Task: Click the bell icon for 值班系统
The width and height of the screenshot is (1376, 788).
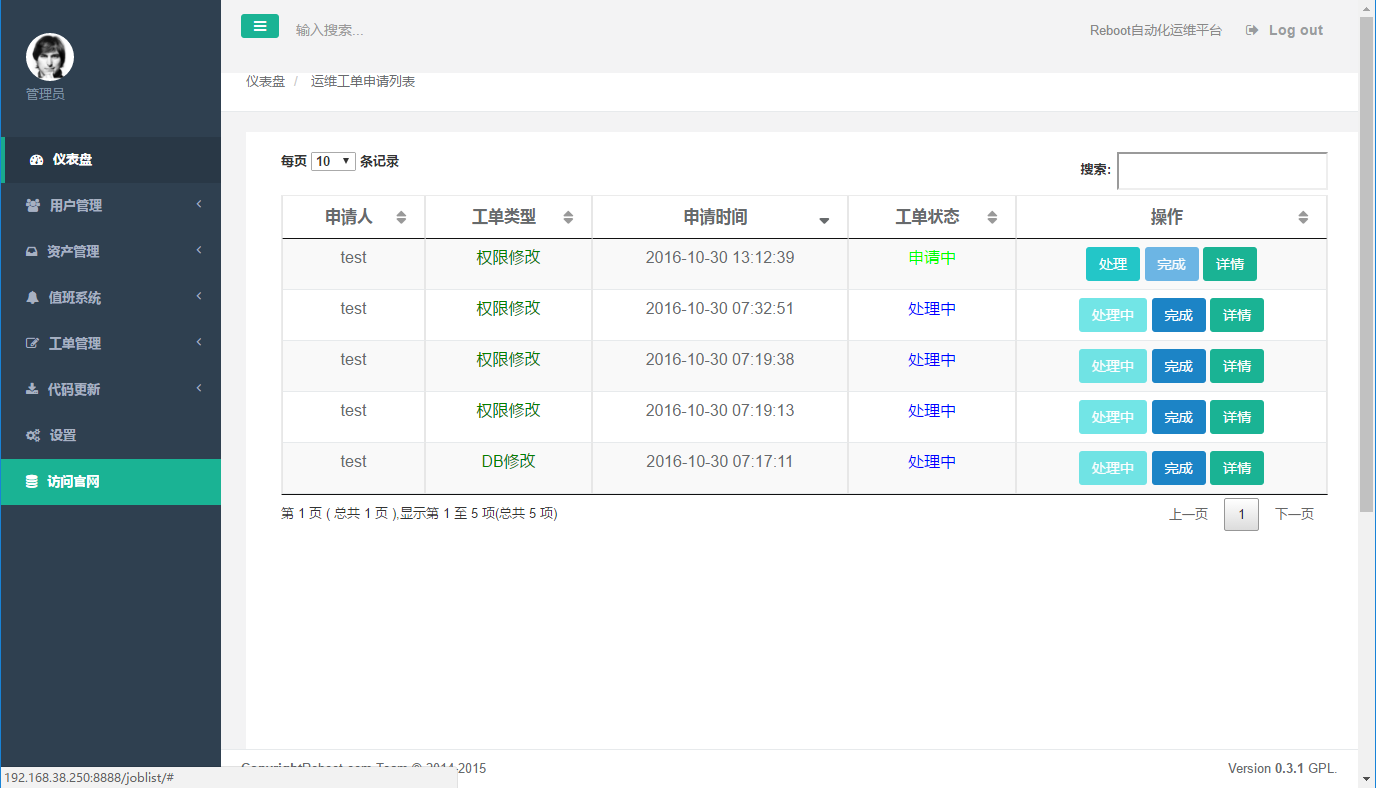Action: [31, 297]
